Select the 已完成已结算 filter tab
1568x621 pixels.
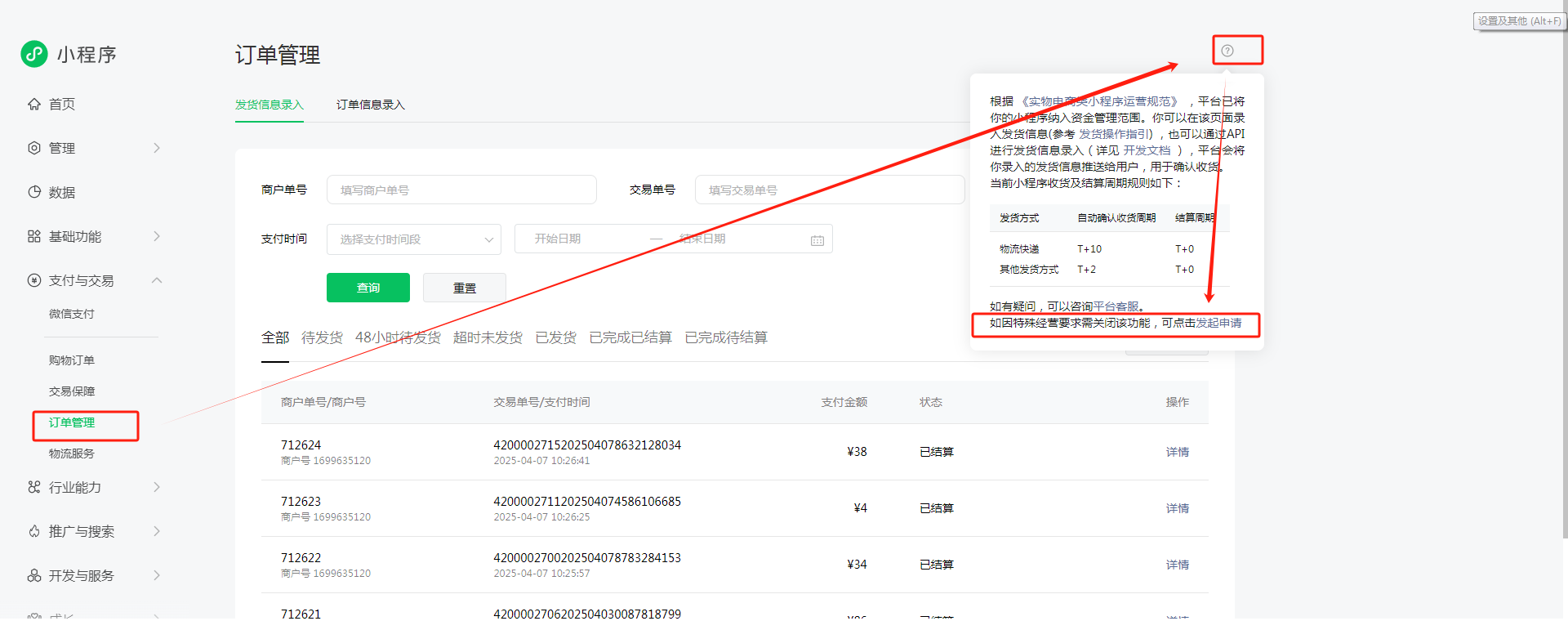tap(630, 337)
